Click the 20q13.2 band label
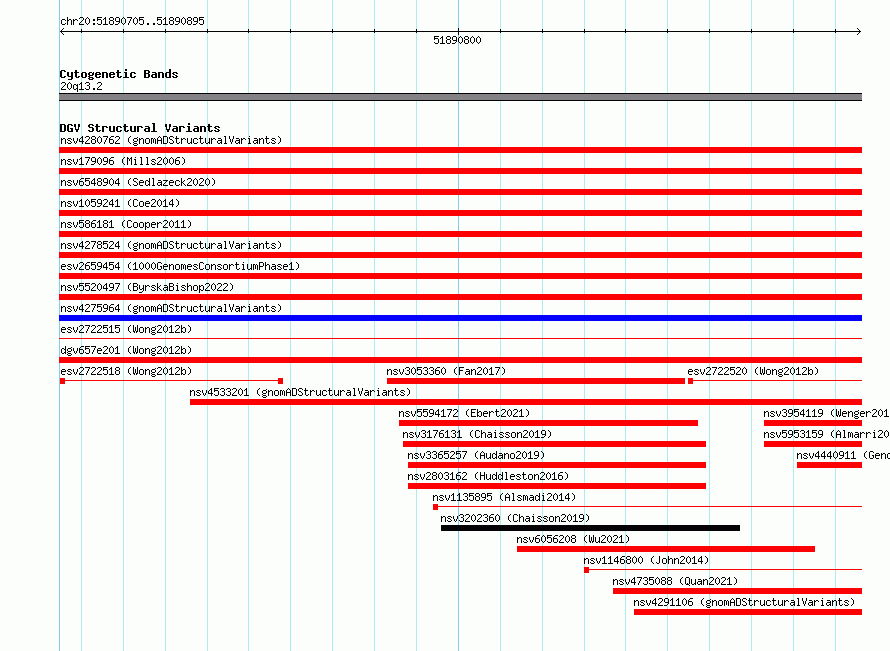 click(81, 86)
